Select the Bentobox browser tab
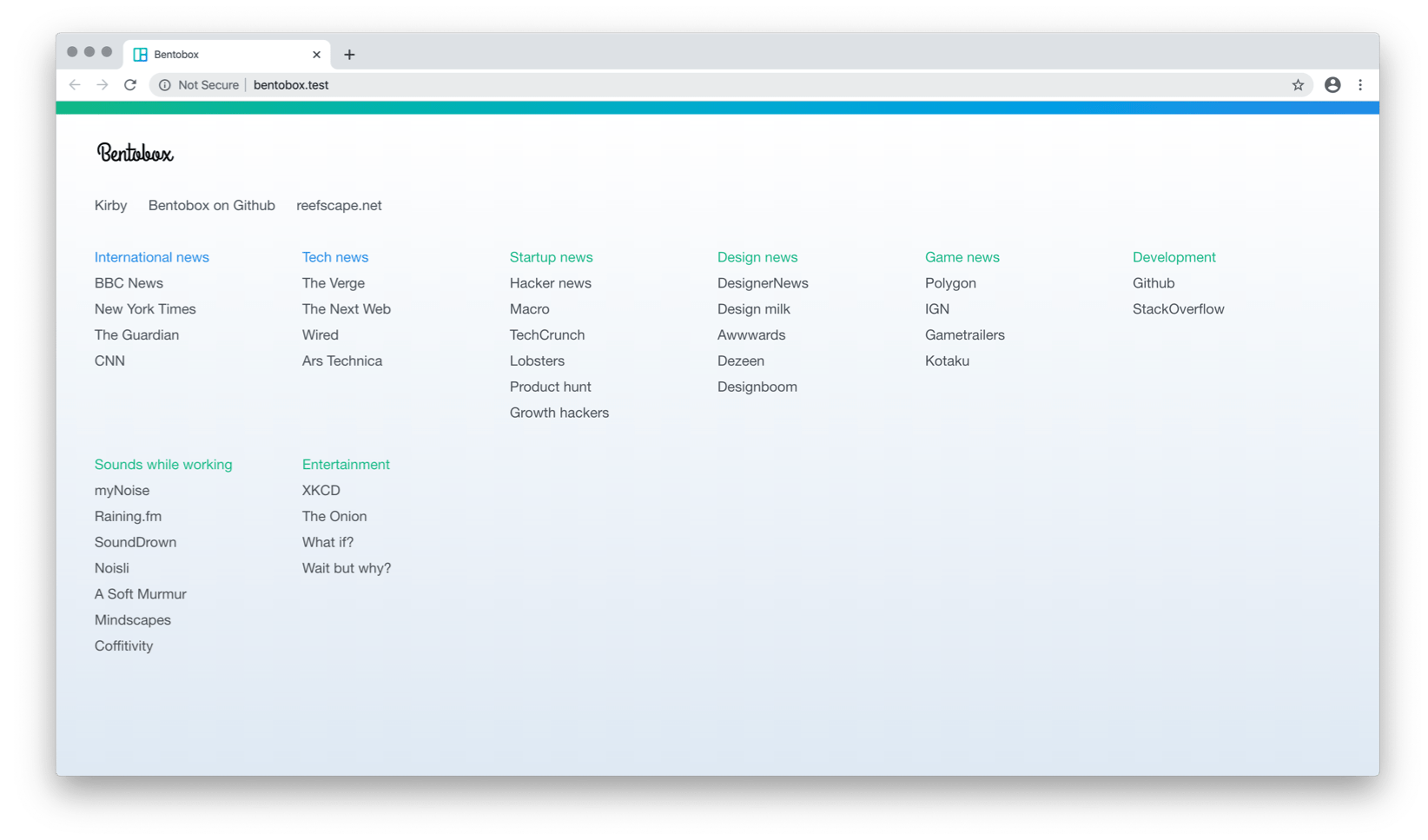The height and width of the screenshot is (840, 1428). (227, 55)
